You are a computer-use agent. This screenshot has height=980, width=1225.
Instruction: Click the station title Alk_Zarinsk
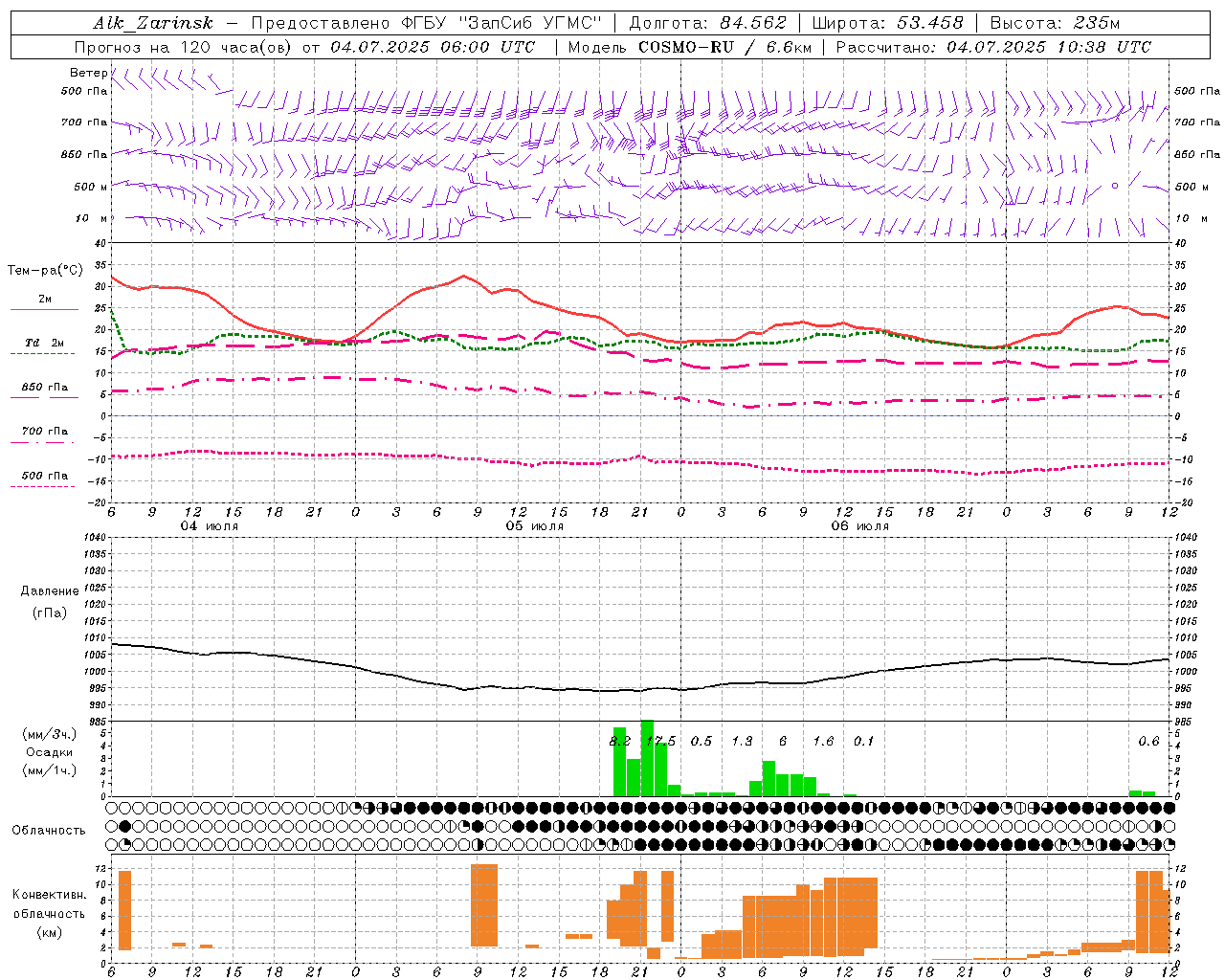[153, 23]
